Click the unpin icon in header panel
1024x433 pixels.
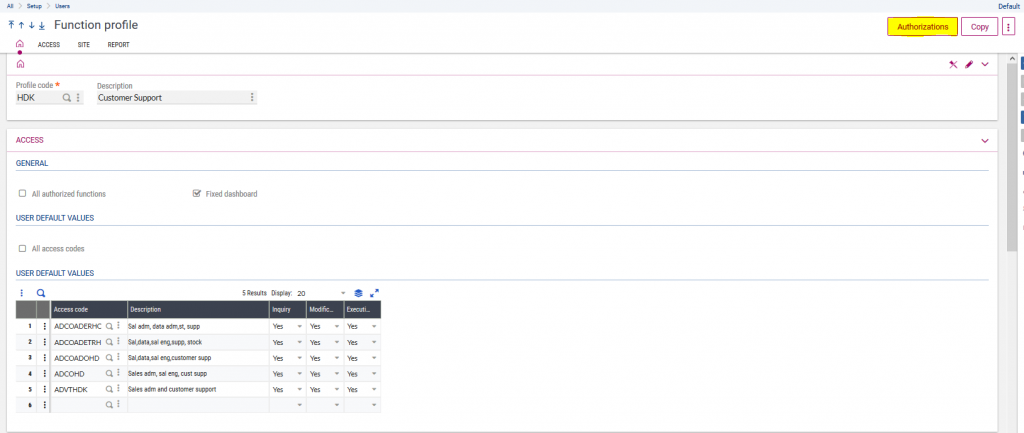click(953, 64)
